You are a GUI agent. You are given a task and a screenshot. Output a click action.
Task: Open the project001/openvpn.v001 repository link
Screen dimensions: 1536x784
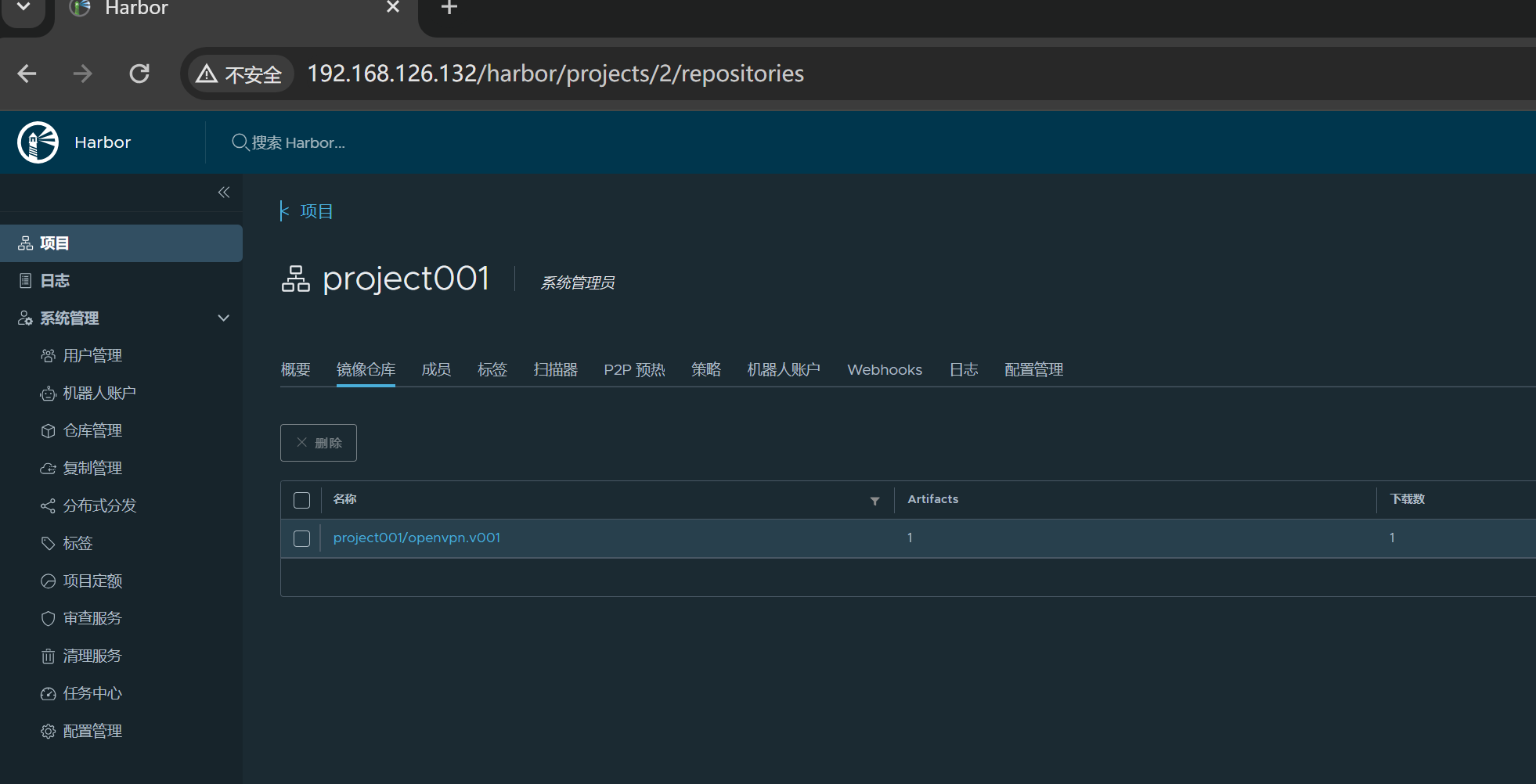(x=416, y=538)
